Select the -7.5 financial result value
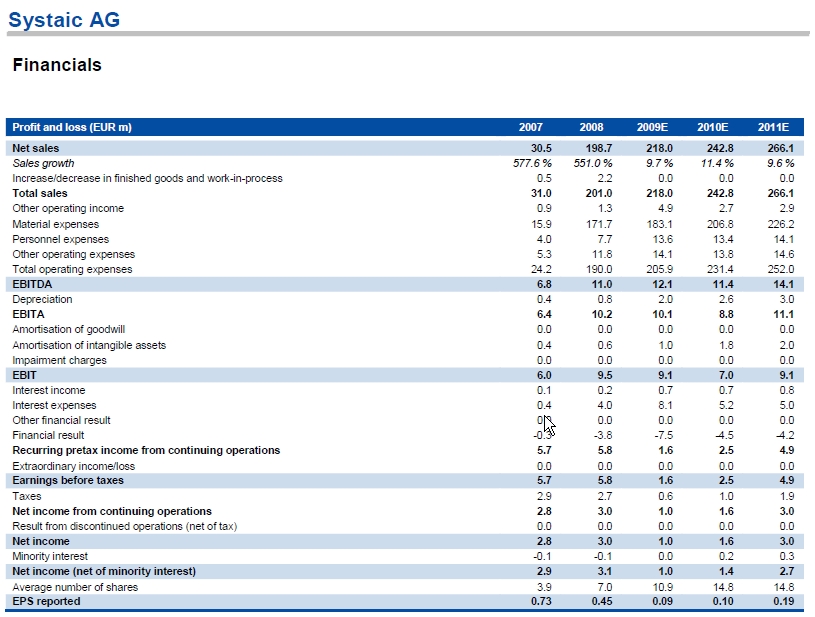Screen dimensions: 815x617 click(664, 436)
